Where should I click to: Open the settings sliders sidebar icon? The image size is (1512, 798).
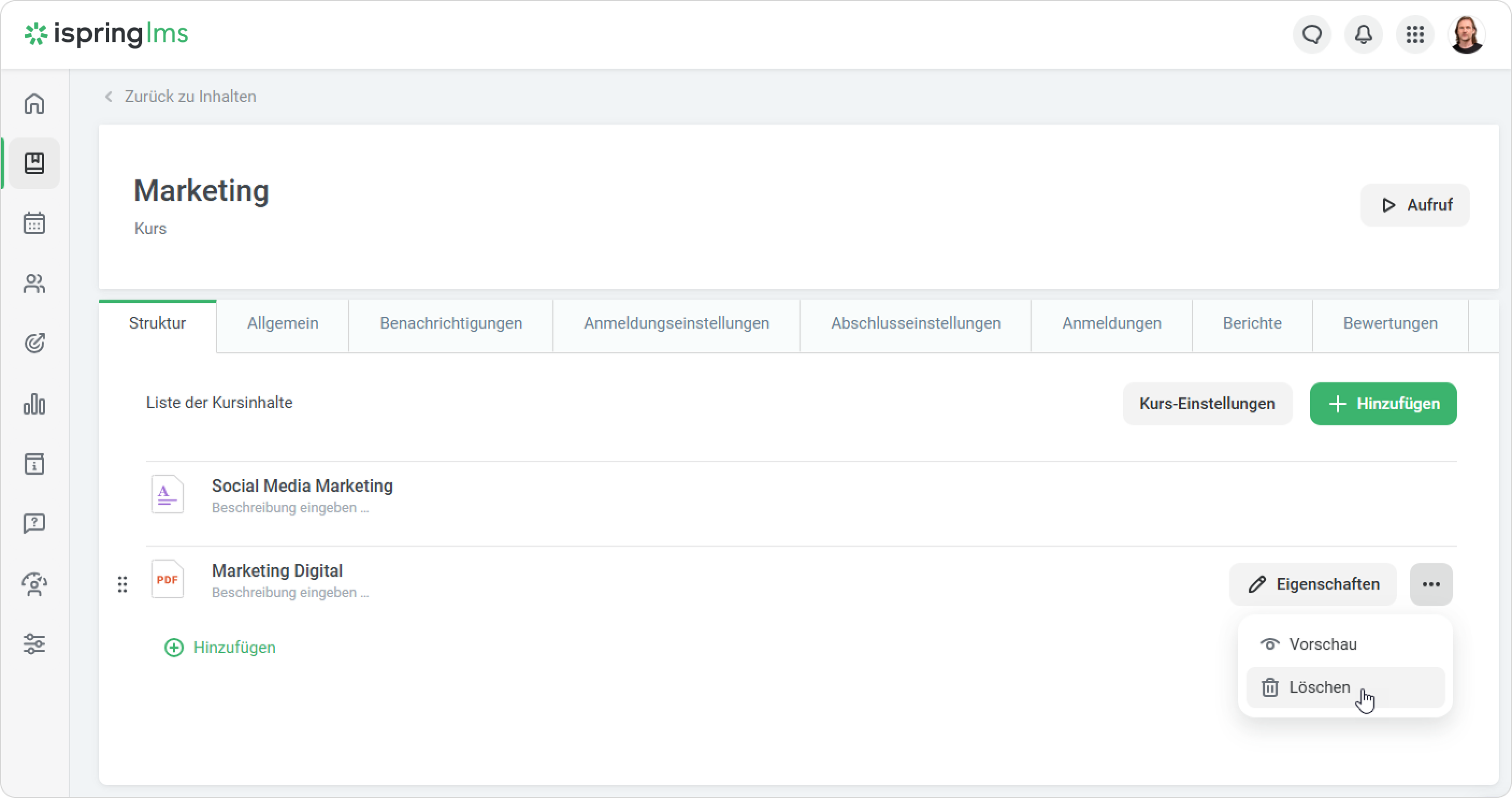34,644
